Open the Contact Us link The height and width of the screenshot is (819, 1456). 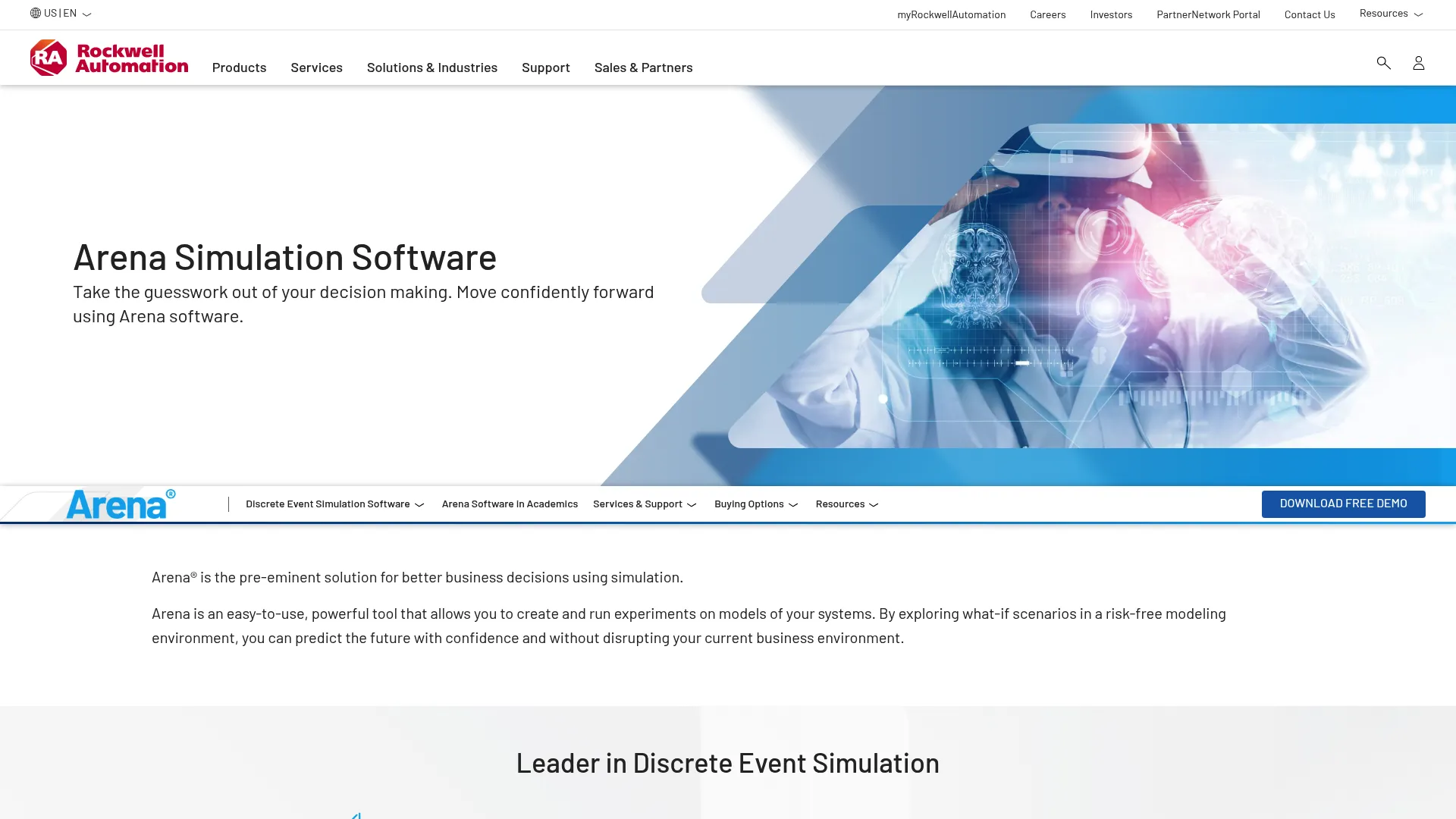1310,14
